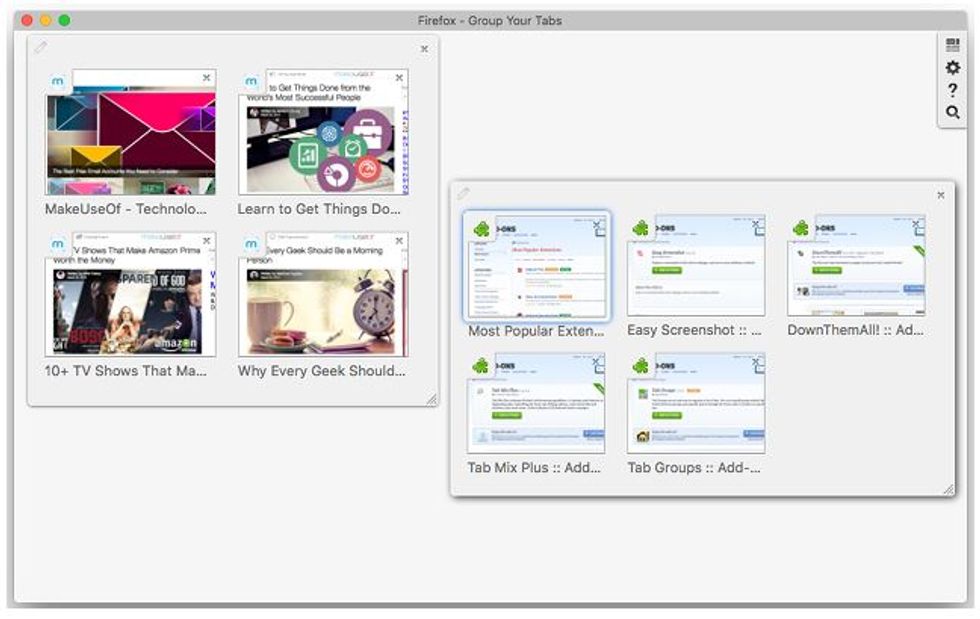Click the magnifying glass search icon

pos(952,113)
